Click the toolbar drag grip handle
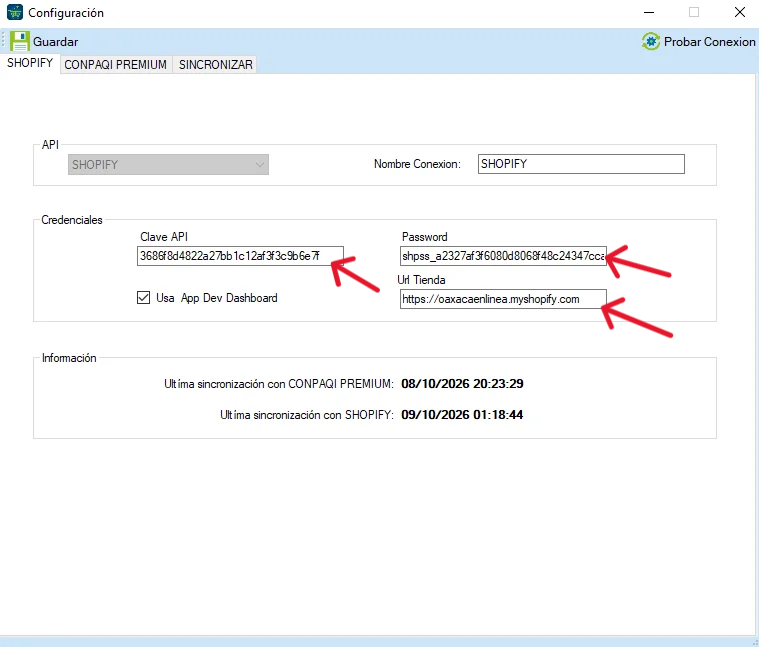The height and width of the screenshot is (647, 759). coord(3,42)
